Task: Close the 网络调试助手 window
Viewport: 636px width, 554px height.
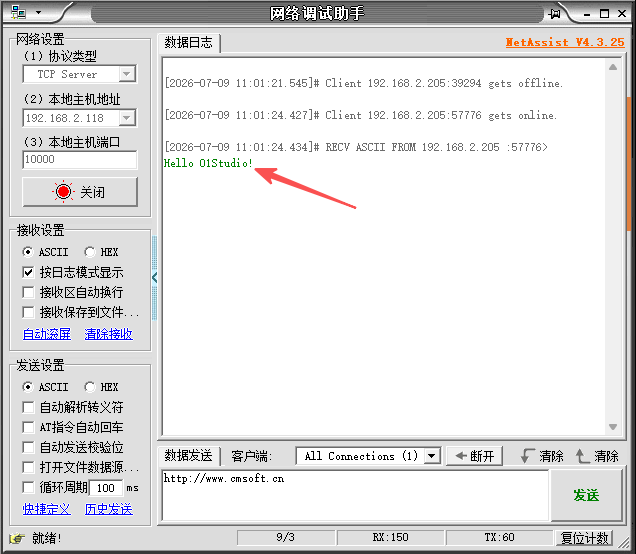Action: (622, 14)
